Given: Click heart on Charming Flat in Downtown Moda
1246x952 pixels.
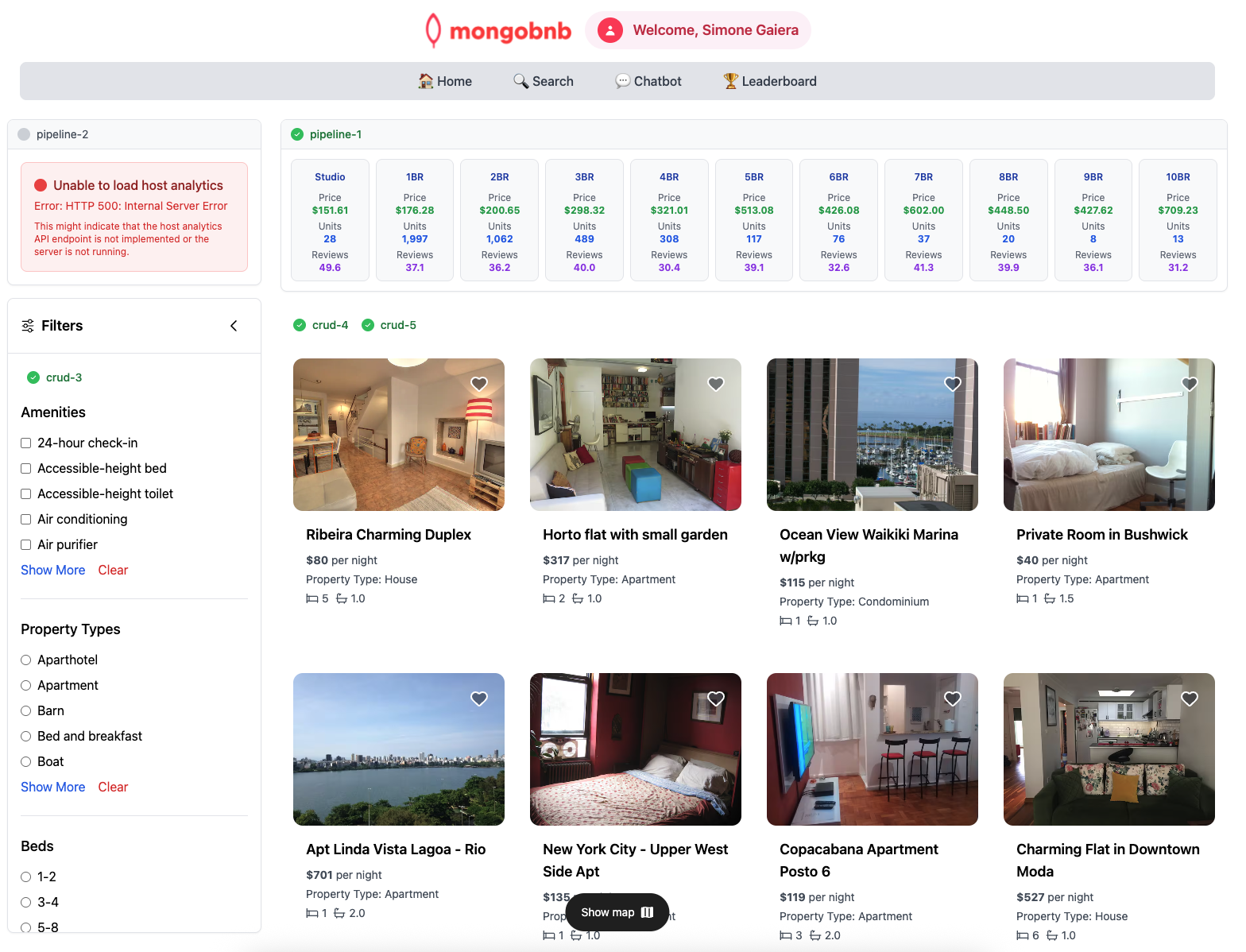Looking at the screenshot, I should pyautogui.click(x=1190, y=699).
